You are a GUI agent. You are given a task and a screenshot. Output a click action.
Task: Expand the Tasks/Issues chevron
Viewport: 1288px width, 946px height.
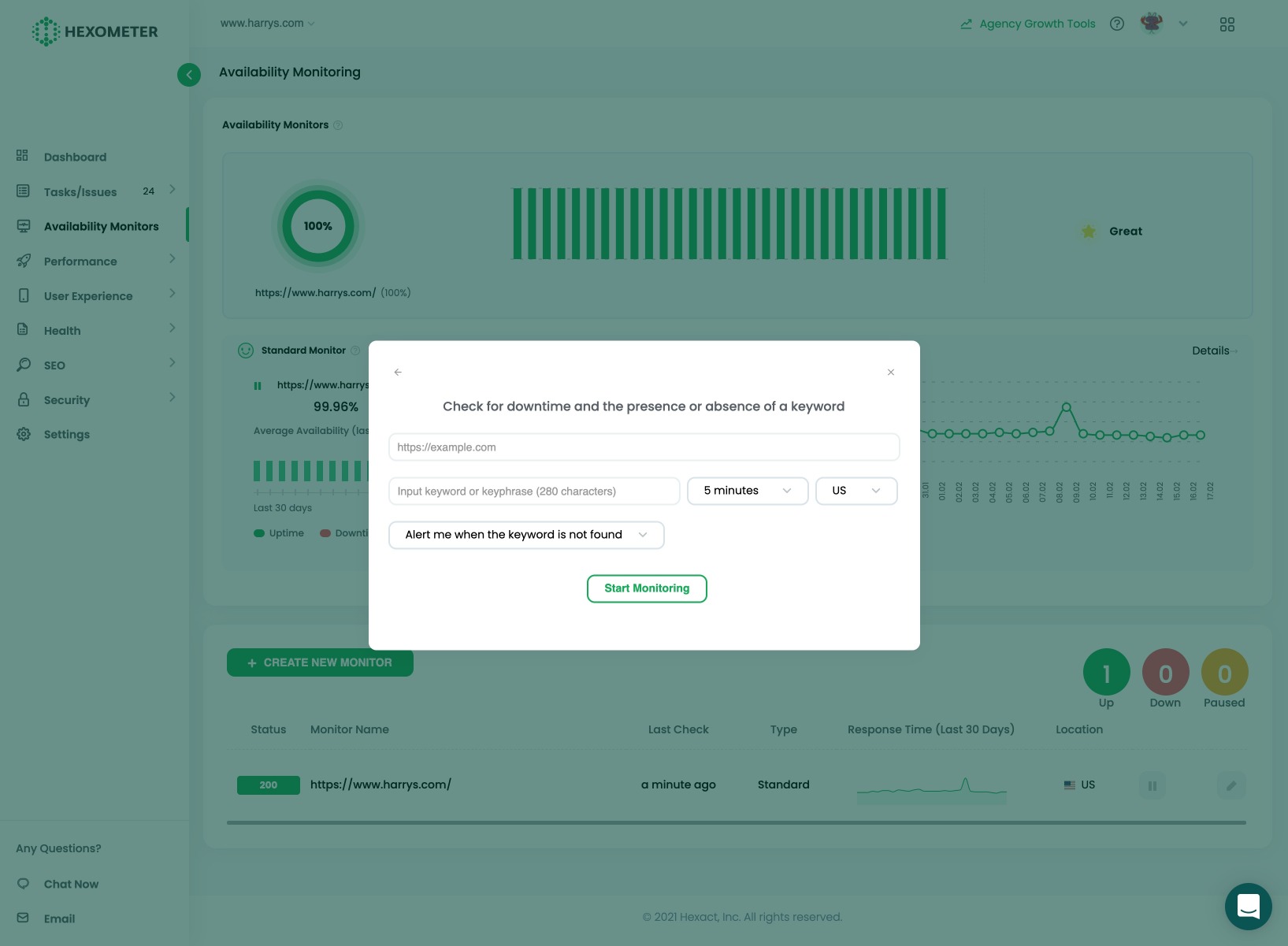point(172,190)
